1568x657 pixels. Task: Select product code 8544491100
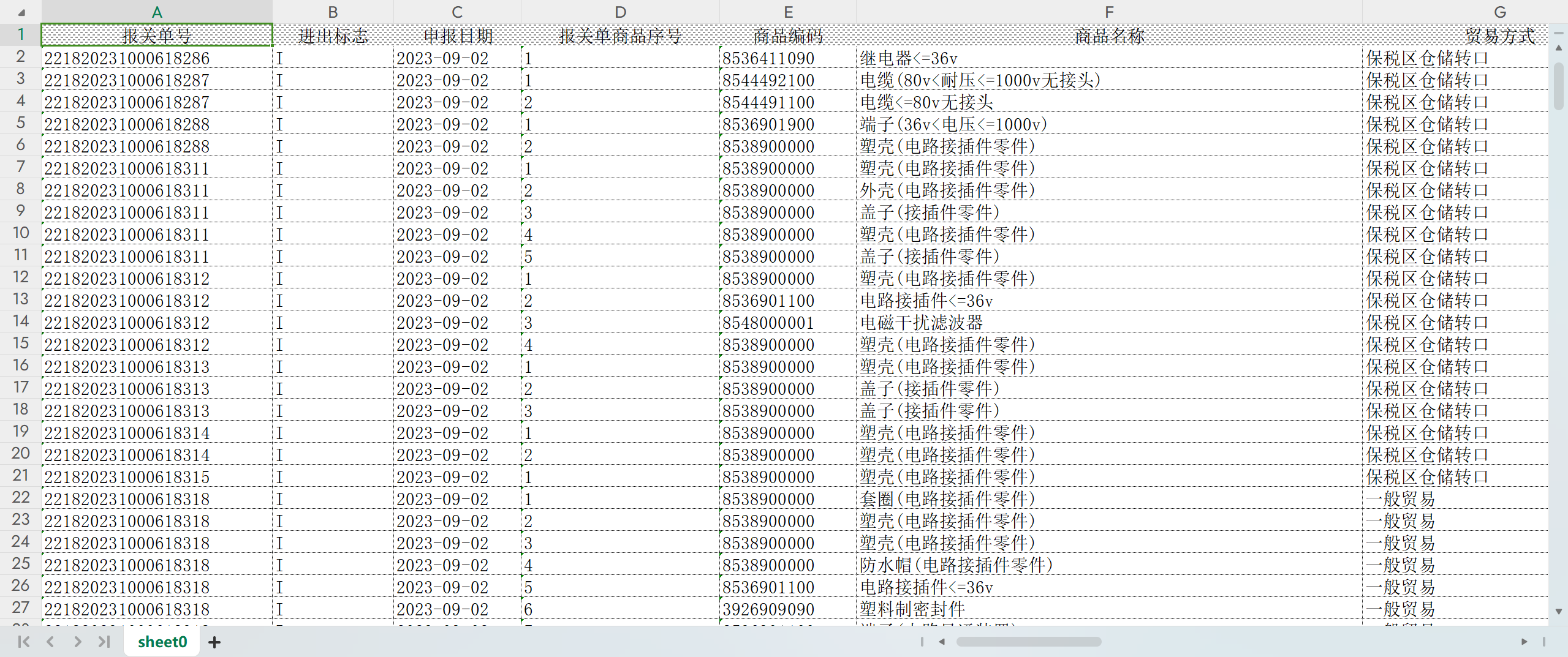(x=788, y=102)
